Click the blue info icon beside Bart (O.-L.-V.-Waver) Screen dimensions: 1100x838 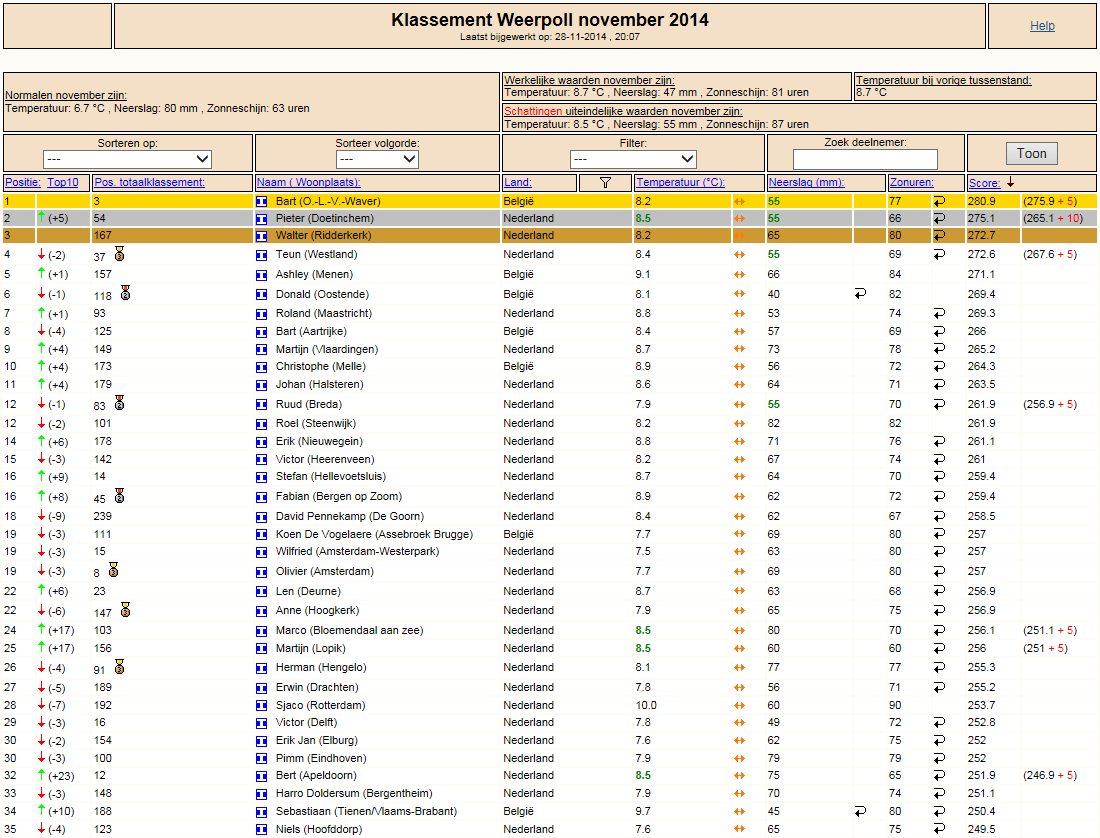coord(262,201)
